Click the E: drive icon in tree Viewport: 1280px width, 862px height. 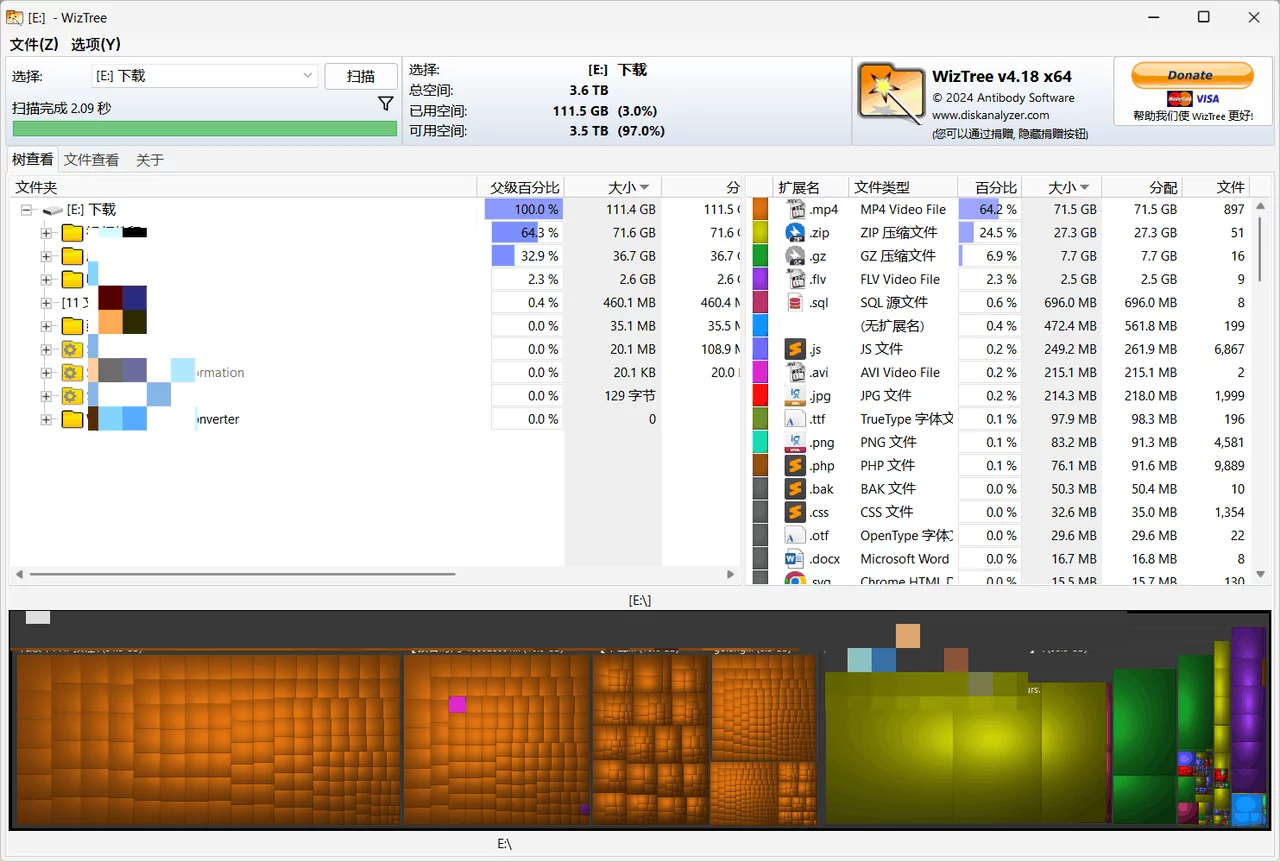point(53,210)
